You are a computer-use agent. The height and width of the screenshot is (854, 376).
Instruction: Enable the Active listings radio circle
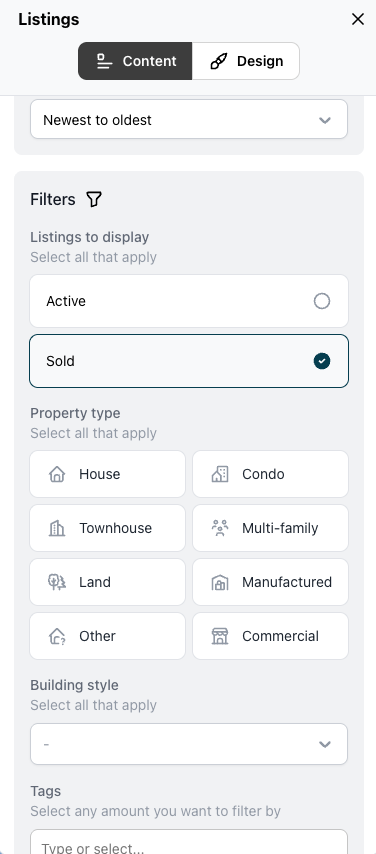(x=322, y=301)
